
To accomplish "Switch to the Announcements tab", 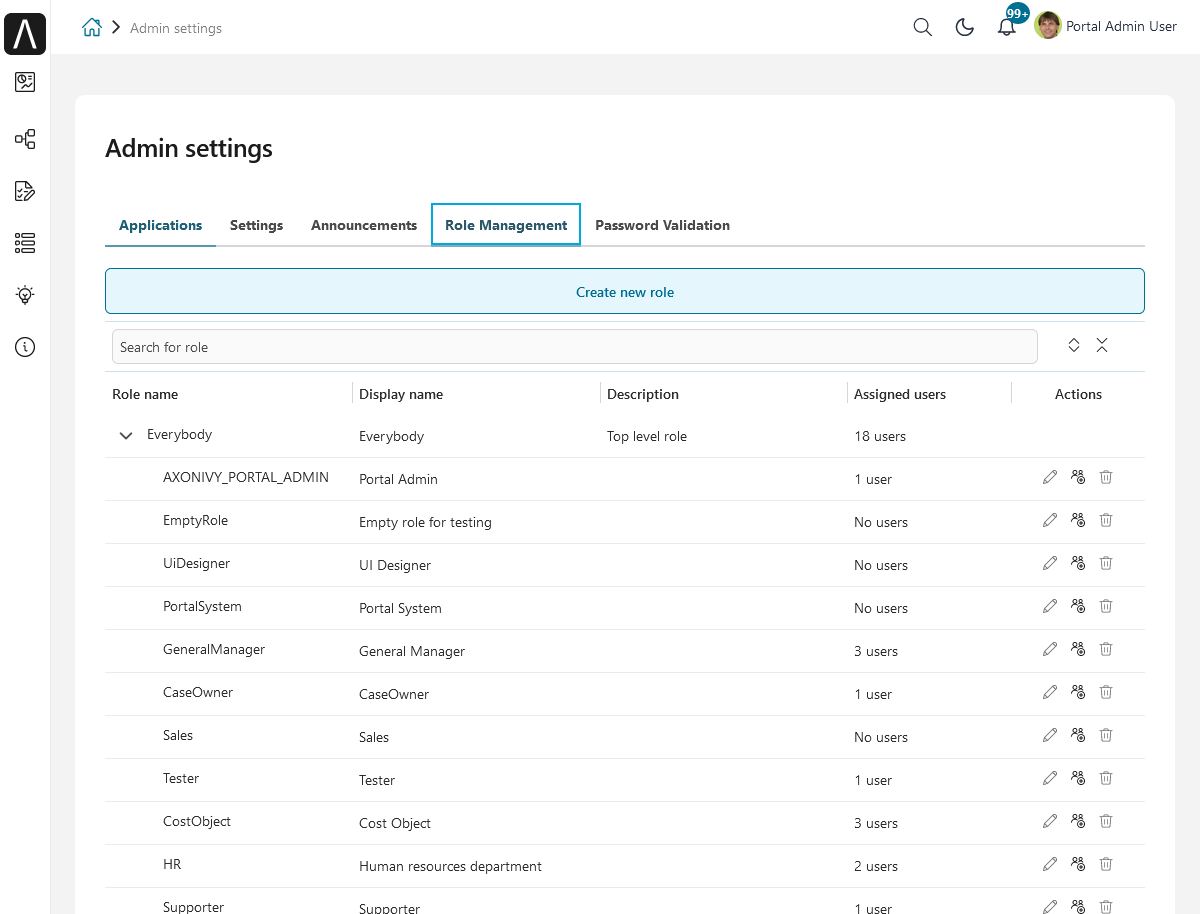I will point(364,225).
